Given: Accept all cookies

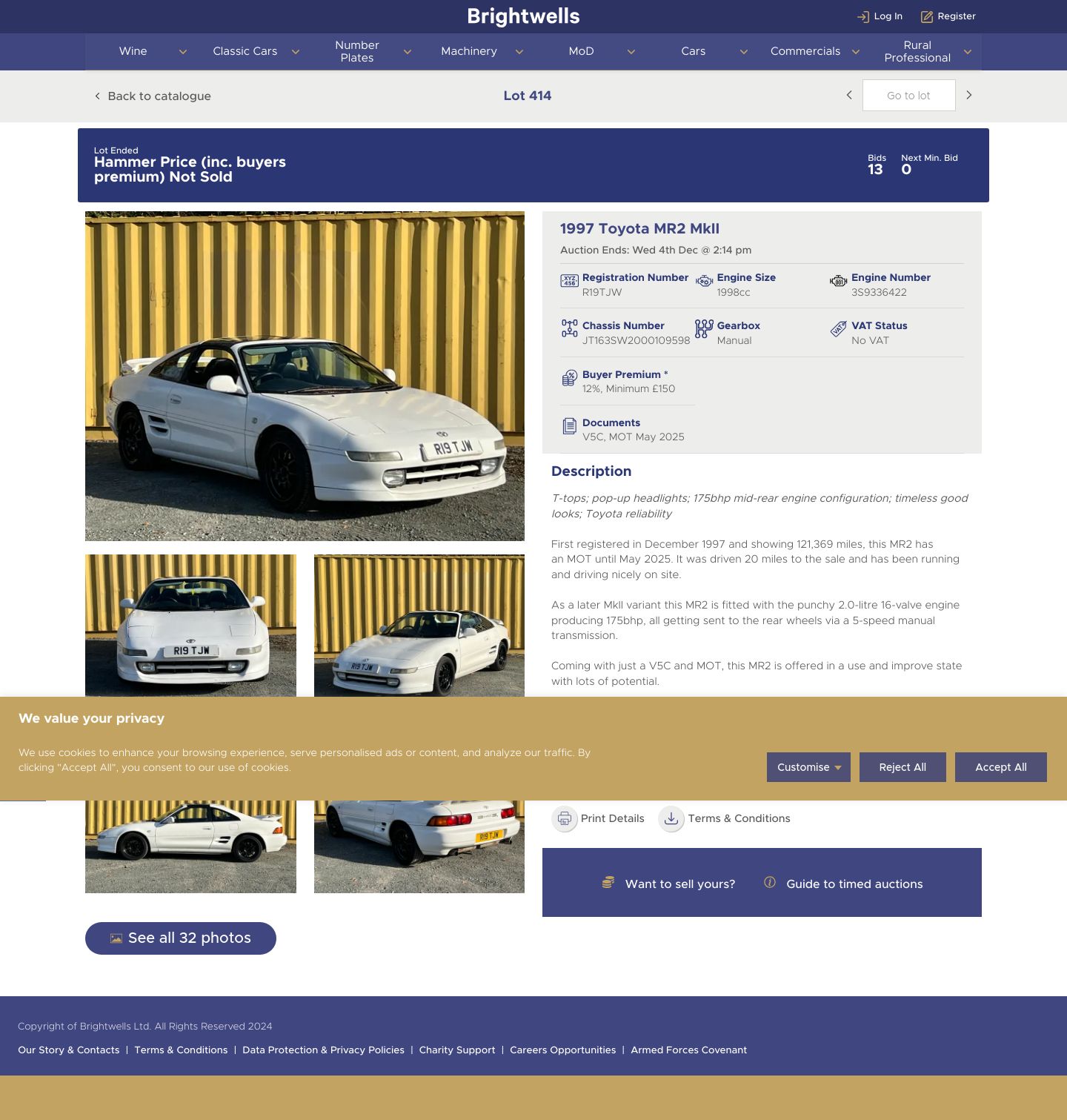Looking at the screenshot, I should click(x=1001, y=767).
